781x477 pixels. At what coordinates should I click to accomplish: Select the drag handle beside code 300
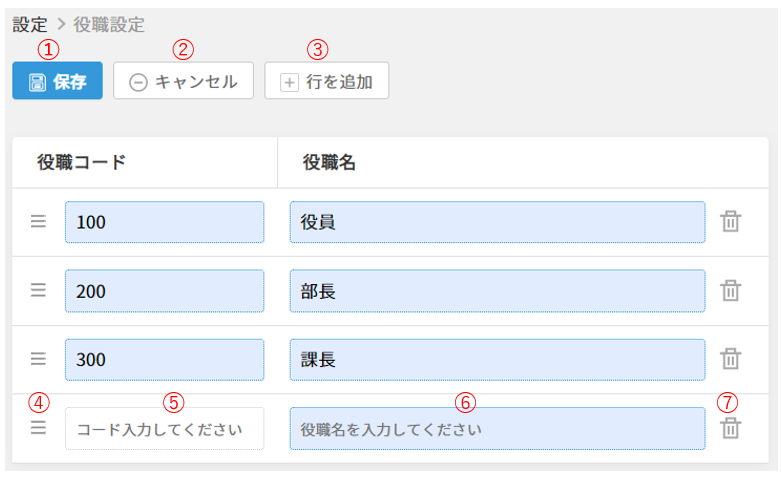[38, 359]
